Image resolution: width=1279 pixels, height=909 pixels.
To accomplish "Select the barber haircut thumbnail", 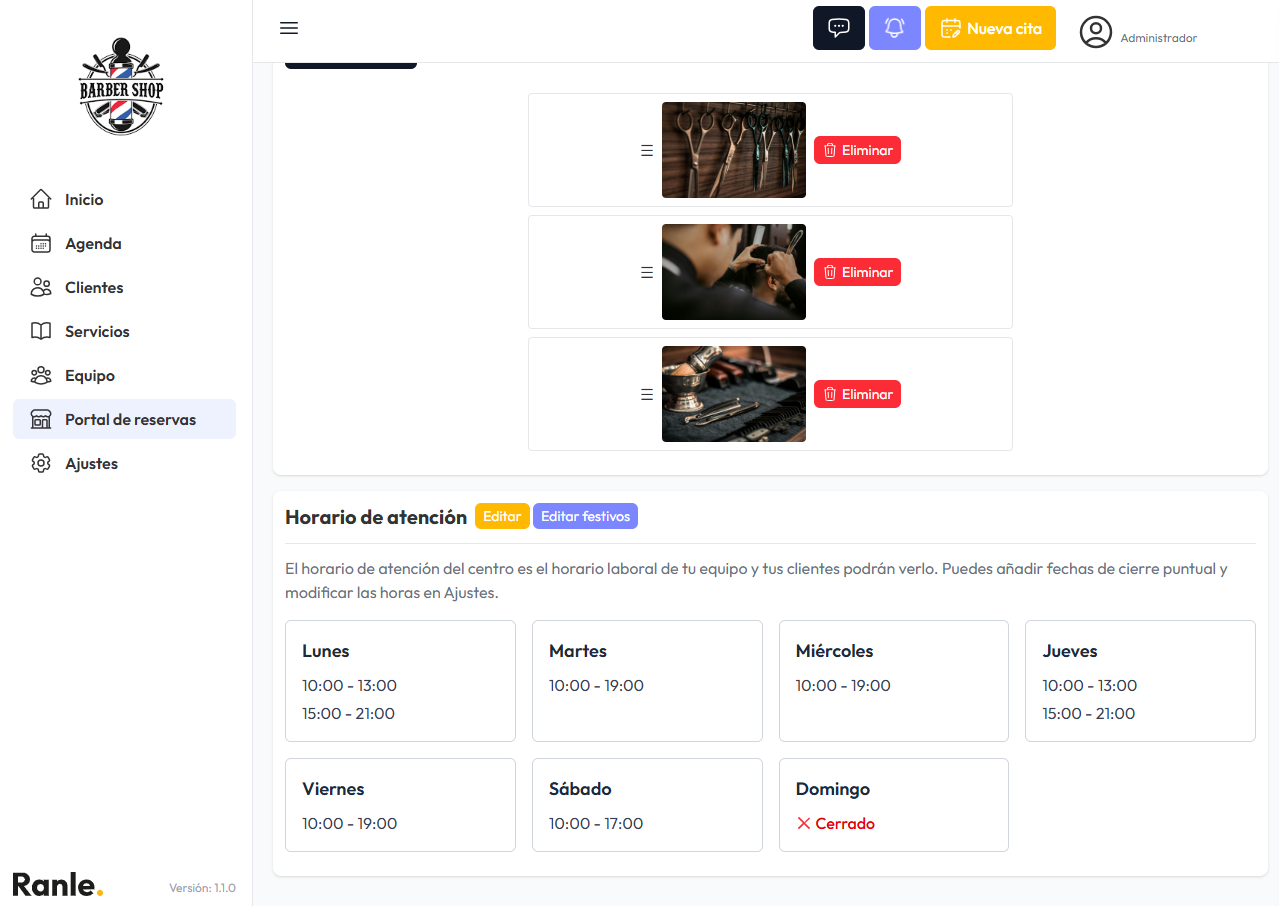I will (x=733, y=272).
